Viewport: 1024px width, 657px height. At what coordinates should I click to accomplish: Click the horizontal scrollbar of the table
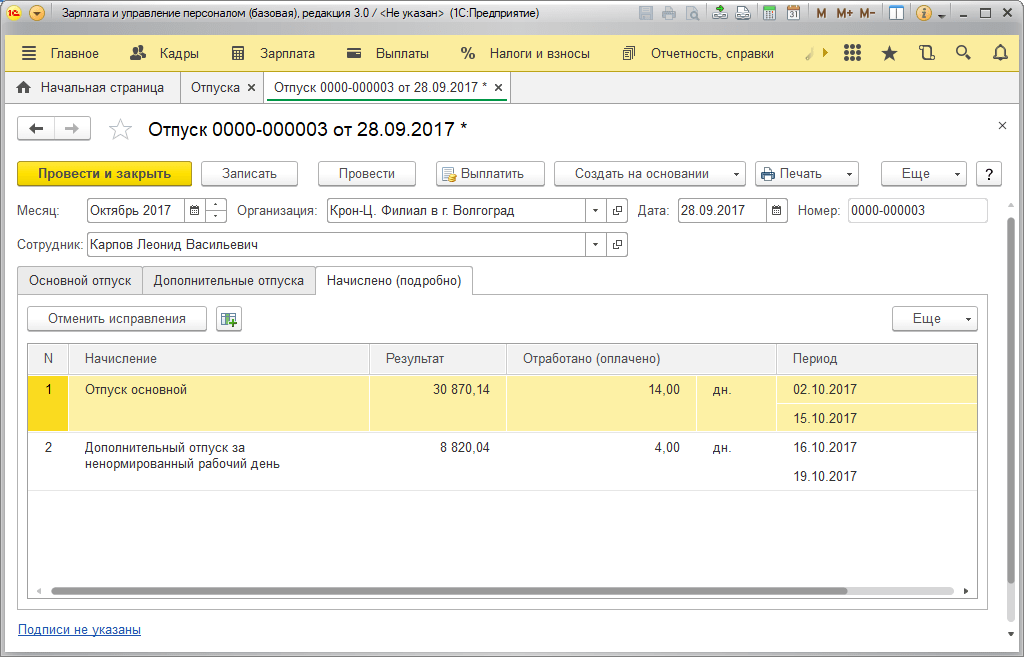pyautogui.click(x=449, y=591)
